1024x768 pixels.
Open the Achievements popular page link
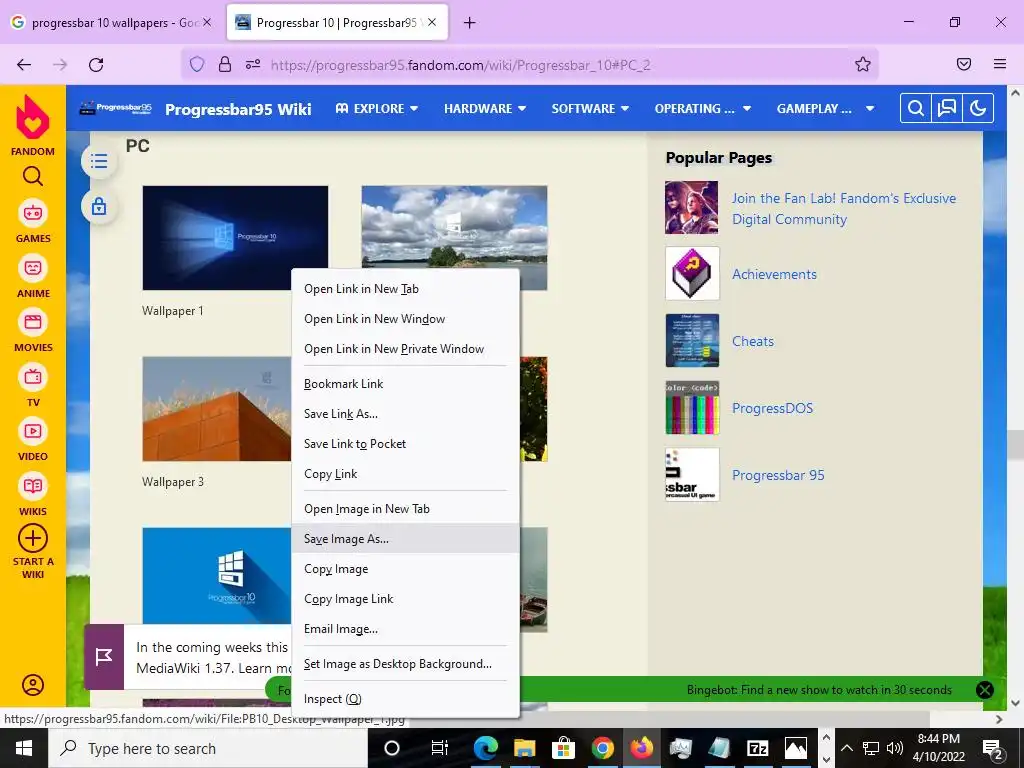[774, 274]
